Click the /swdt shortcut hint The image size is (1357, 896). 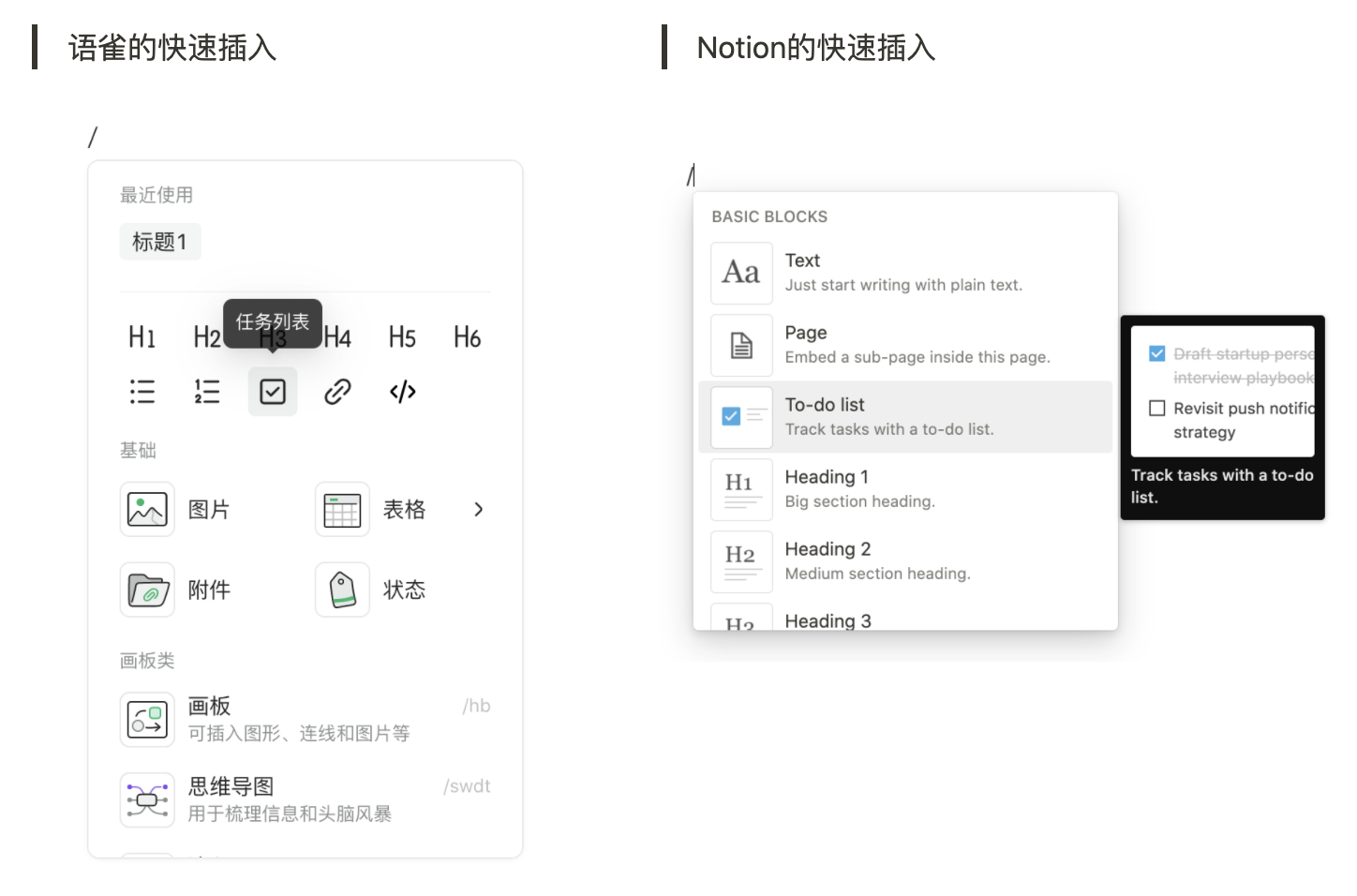coord(467,786)
